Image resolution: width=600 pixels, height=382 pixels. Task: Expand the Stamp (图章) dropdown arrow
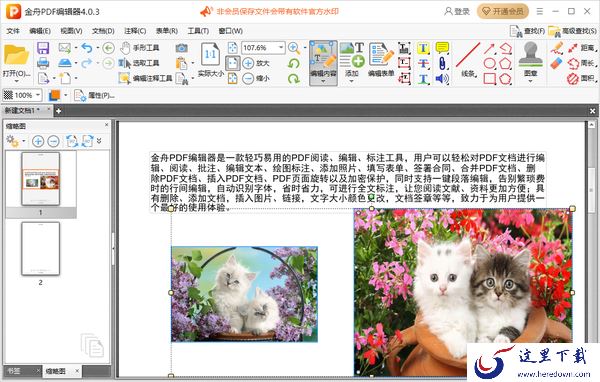pos(530,81)
